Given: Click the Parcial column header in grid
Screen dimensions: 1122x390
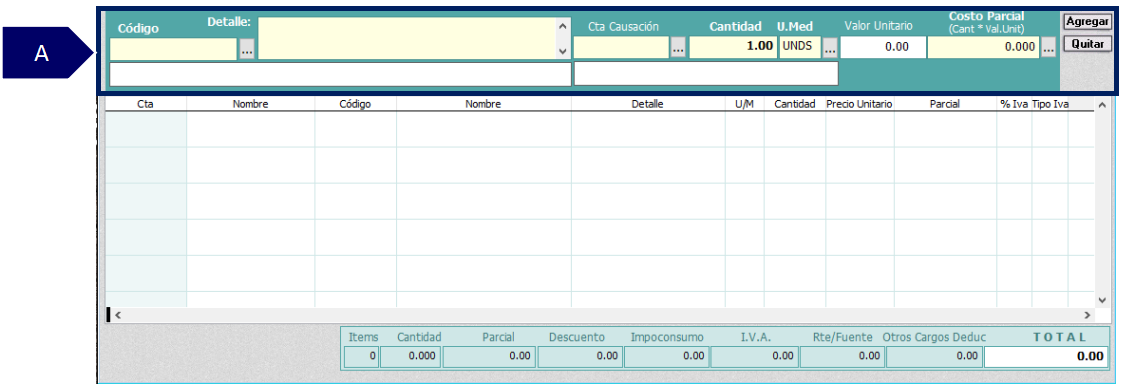Looking at the screenshot, I should coord(945,104).
